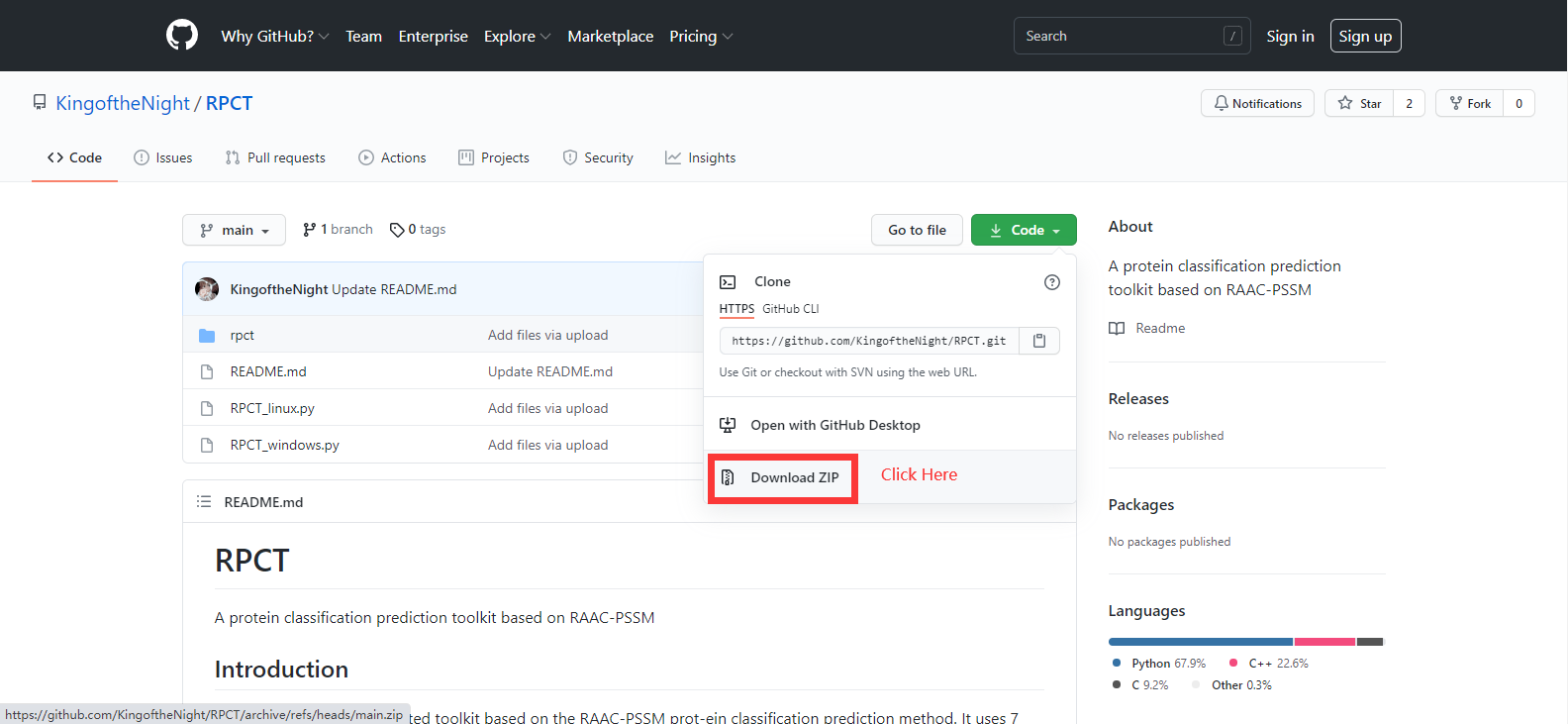
Task: Click the pink C++ segment of language bar
Action: pos(1324,642)
